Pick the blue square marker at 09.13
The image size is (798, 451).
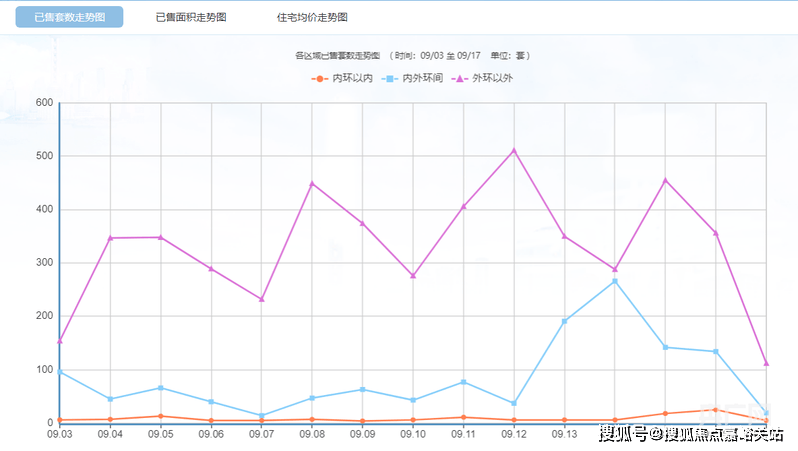(x=564, y=321)
